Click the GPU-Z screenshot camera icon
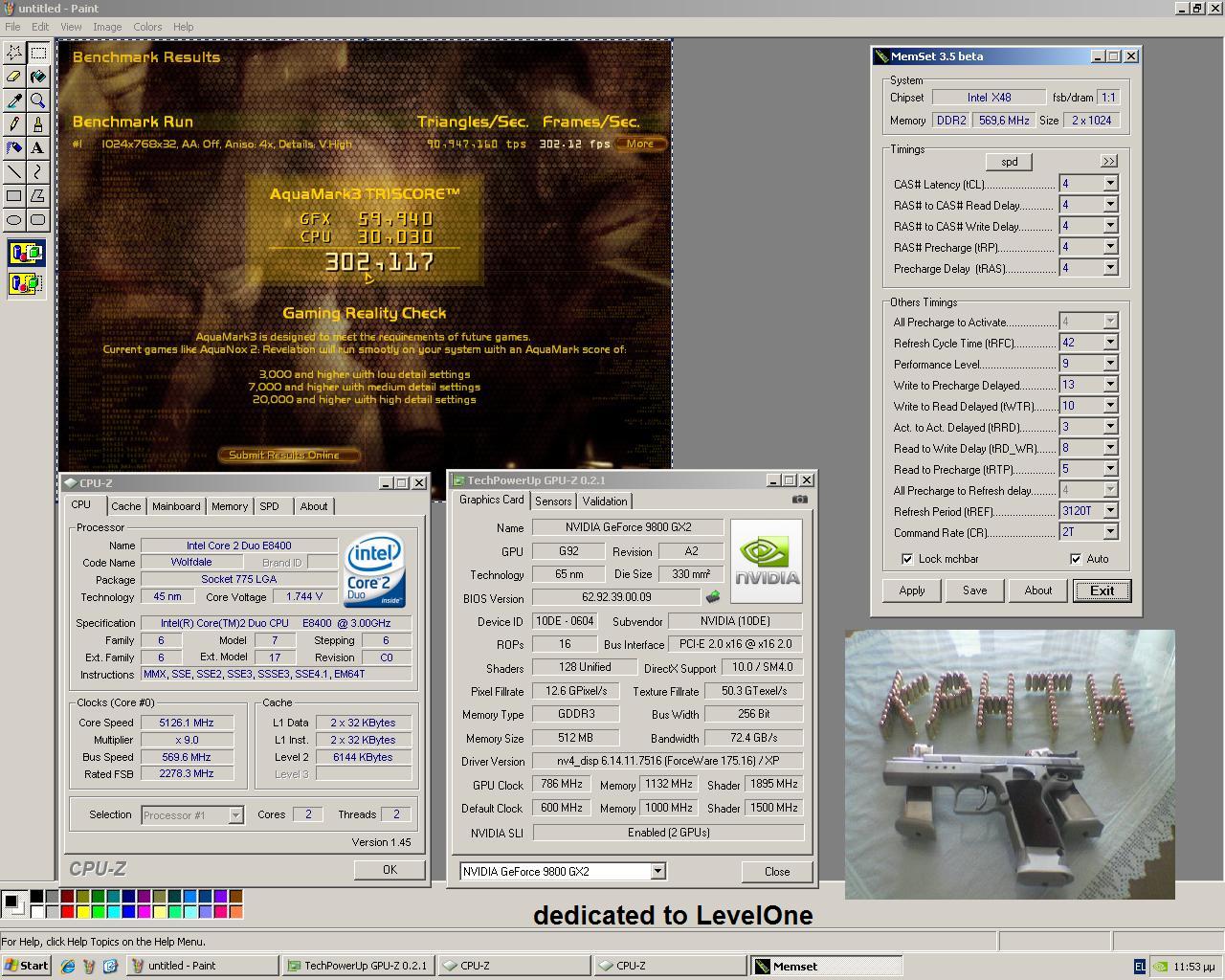The width and height of the screenshot is (1225, 980). [x=800, y=499]
